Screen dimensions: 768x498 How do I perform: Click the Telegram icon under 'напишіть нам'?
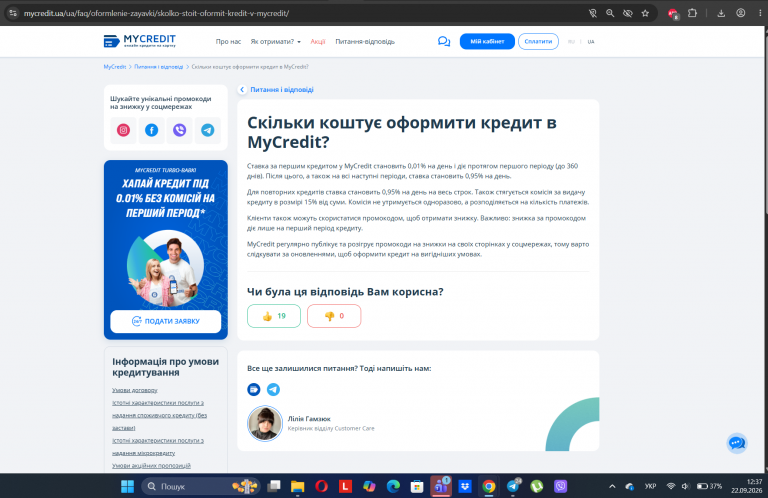click(x=273, y=389)
